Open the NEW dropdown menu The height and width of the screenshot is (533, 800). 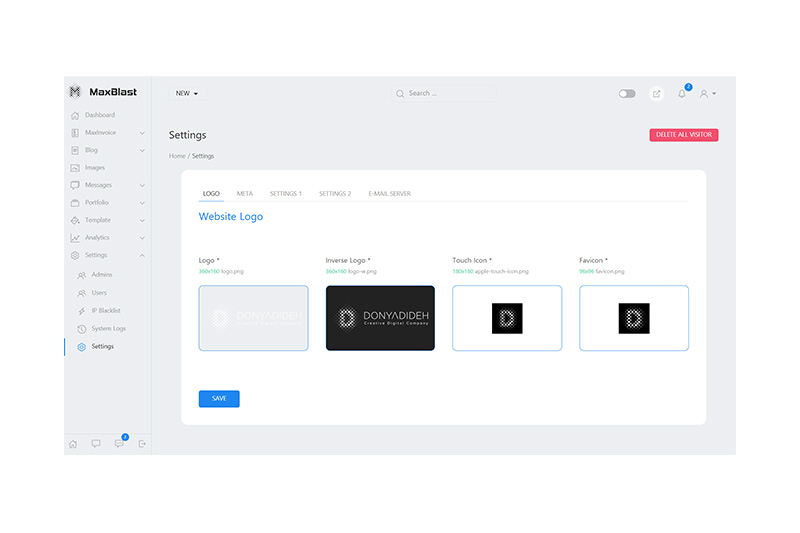[x=187, y=94]
